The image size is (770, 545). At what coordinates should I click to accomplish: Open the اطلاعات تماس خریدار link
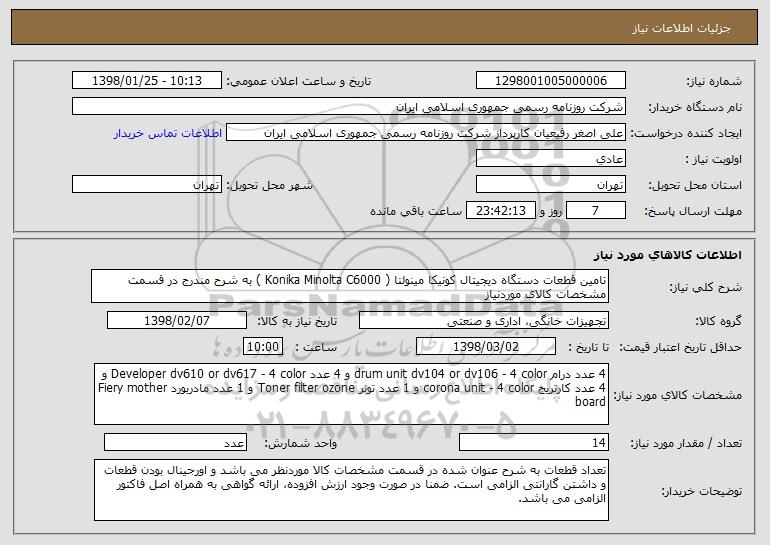[168, 133]
